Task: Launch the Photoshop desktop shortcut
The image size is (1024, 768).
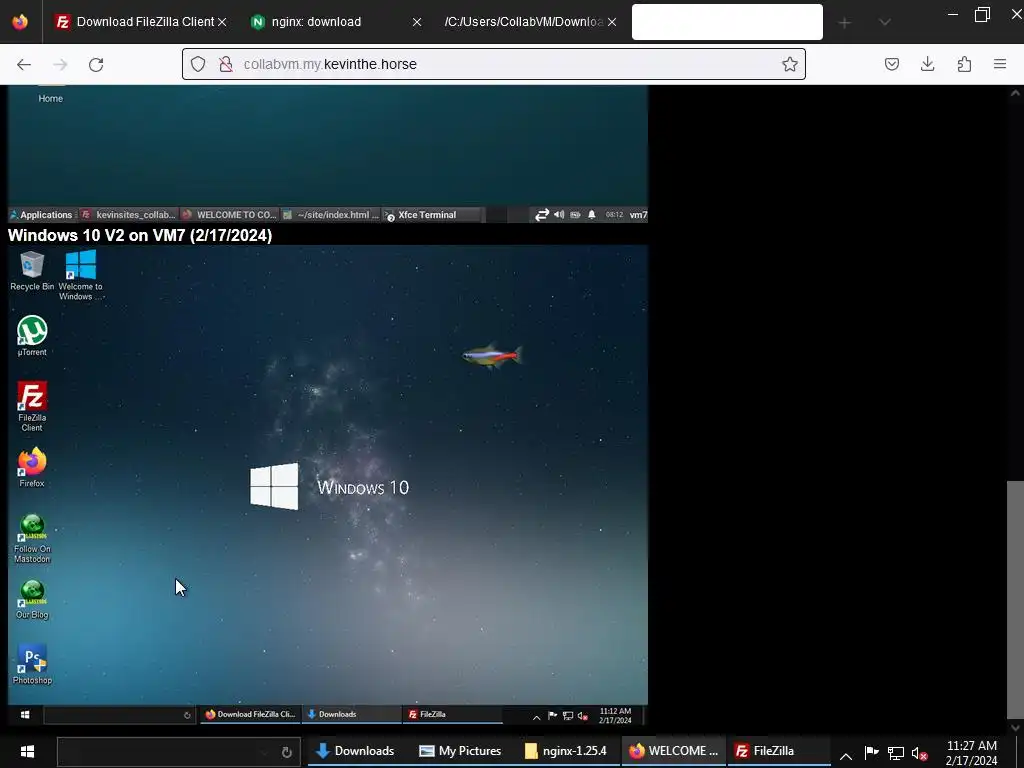Action: coord(32,664)
